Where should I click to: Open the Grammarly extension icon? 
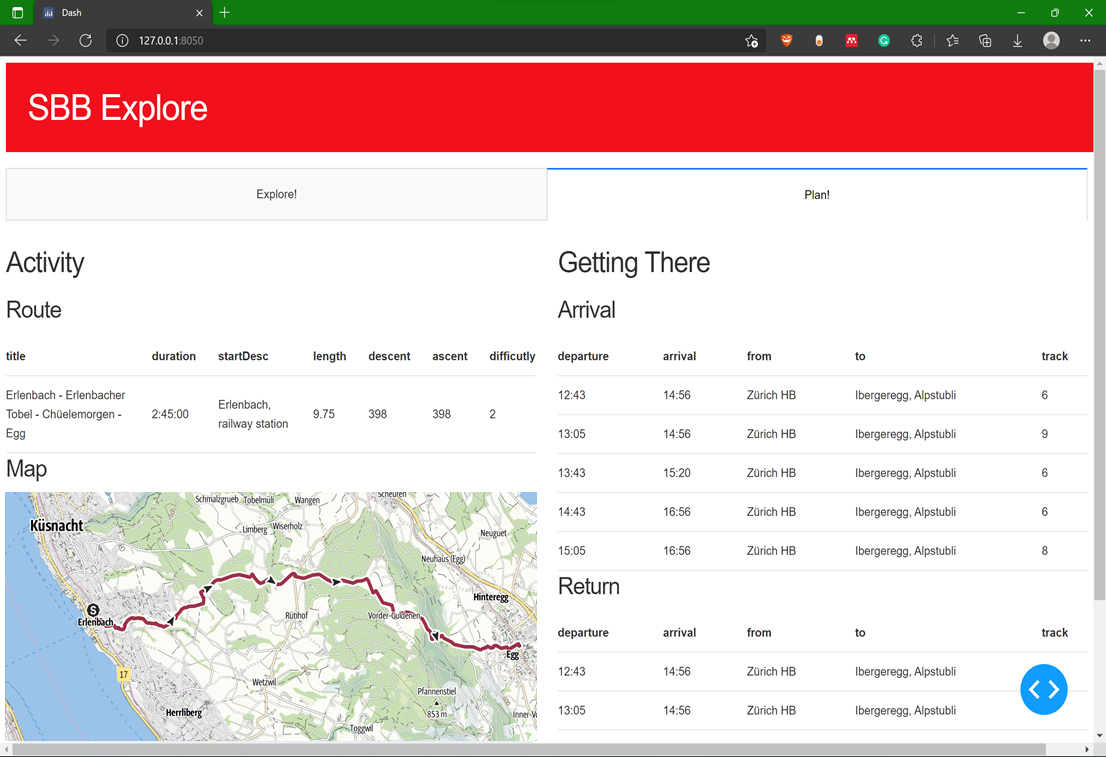tap(884, 40)
